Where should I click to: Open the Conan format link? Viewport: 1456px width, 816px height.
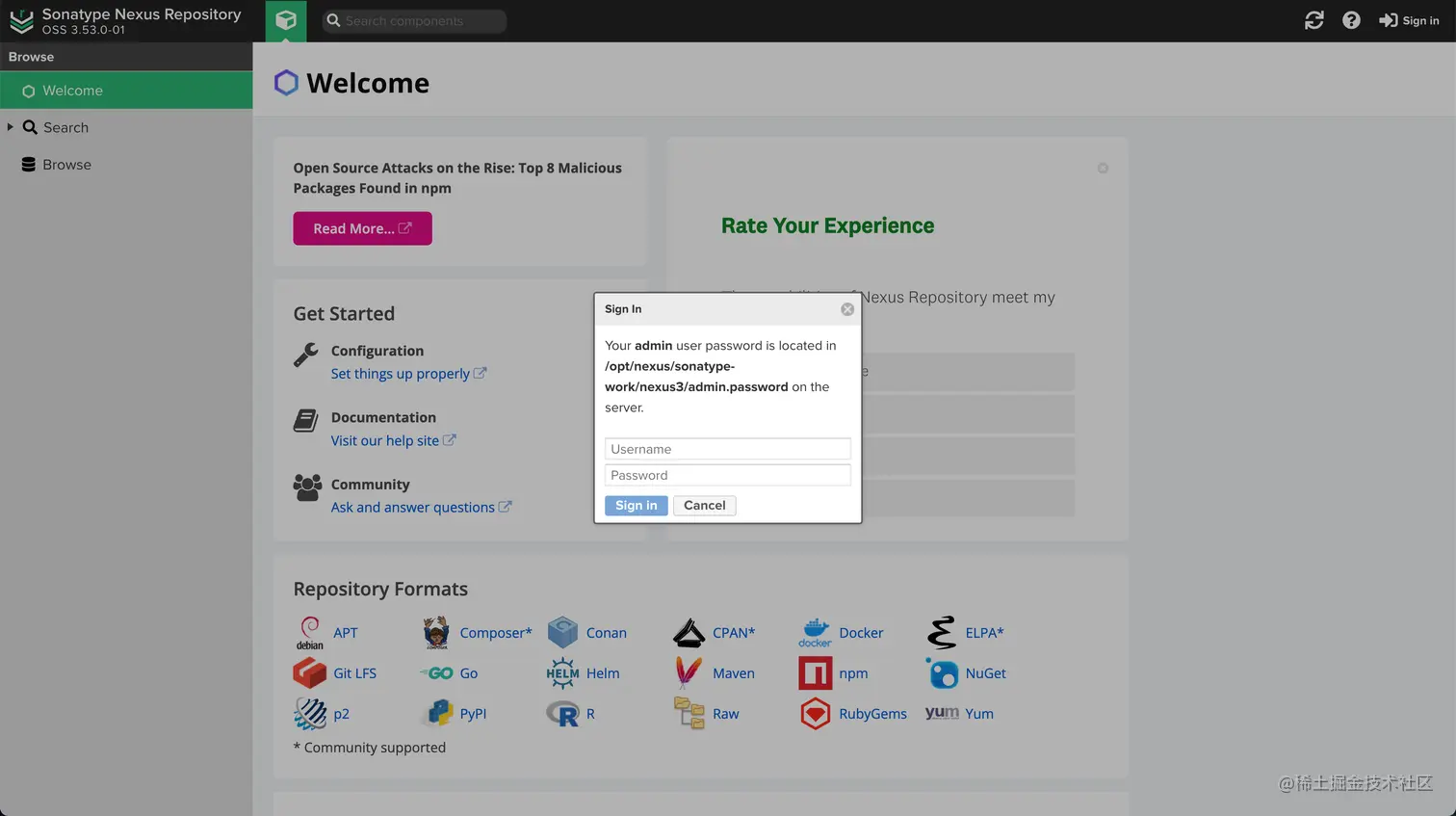tap(607, 633)
